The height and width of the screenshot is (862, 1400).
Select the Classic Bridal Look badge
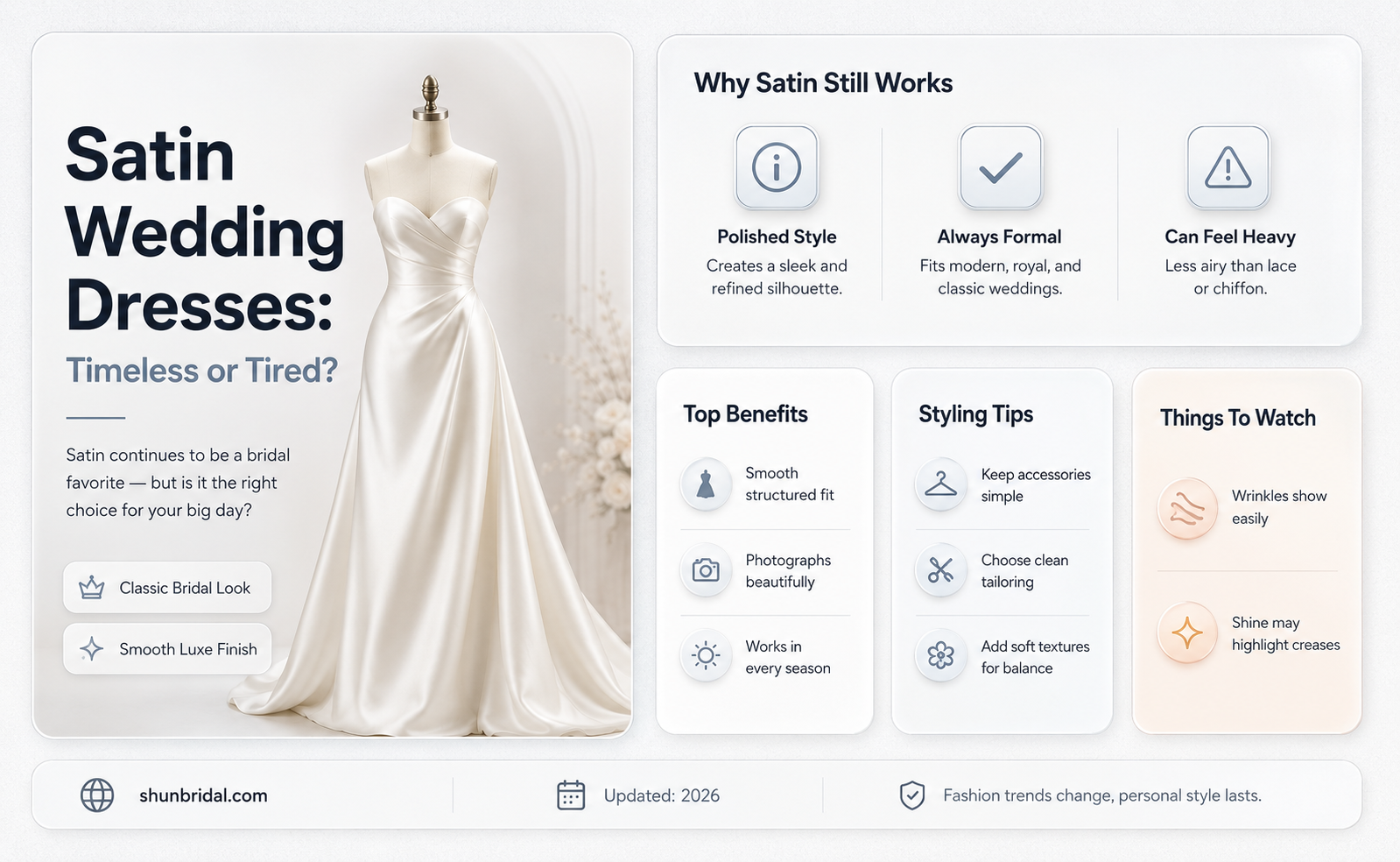coord(167,588)
